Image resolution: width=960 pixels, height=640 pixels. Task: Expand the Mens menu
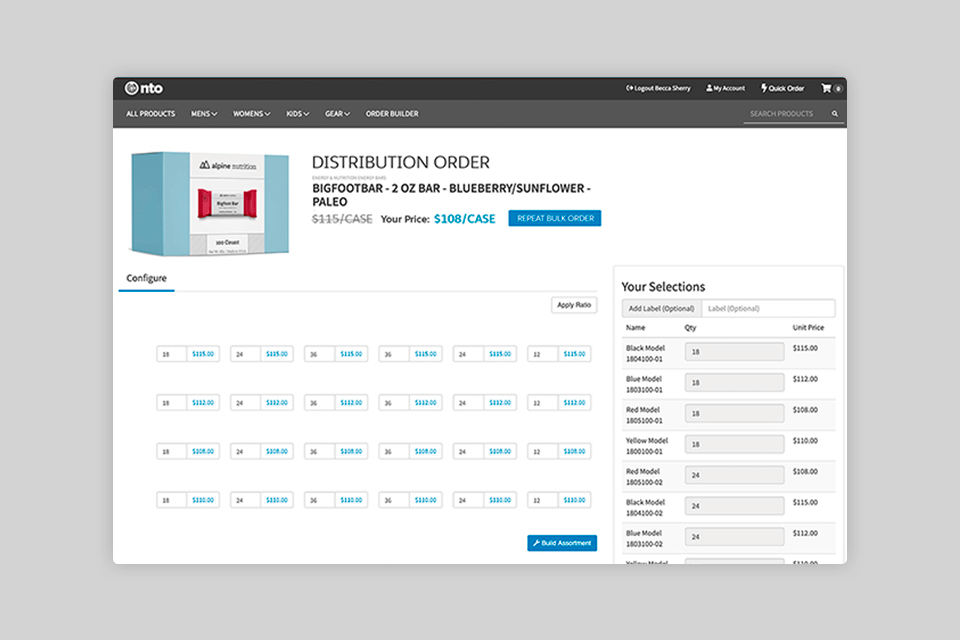point(204,114)
